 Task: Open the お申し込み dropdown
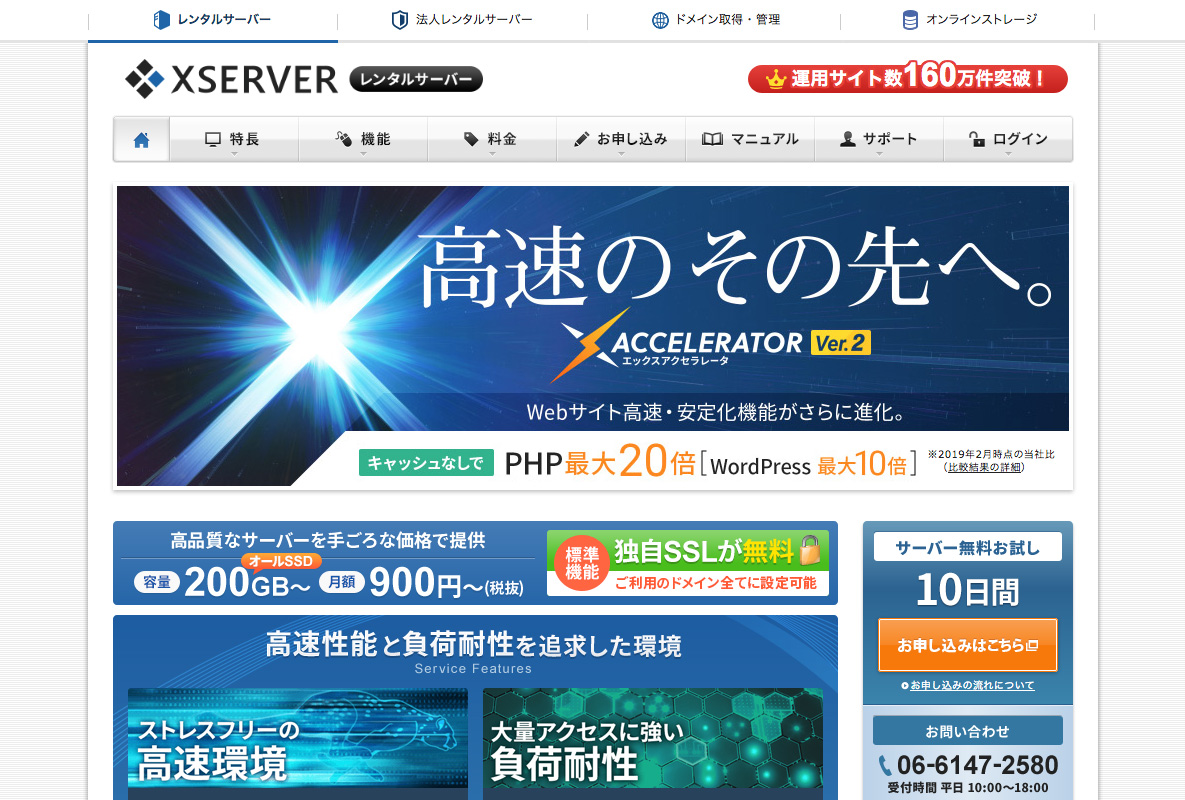coord(621,140)
